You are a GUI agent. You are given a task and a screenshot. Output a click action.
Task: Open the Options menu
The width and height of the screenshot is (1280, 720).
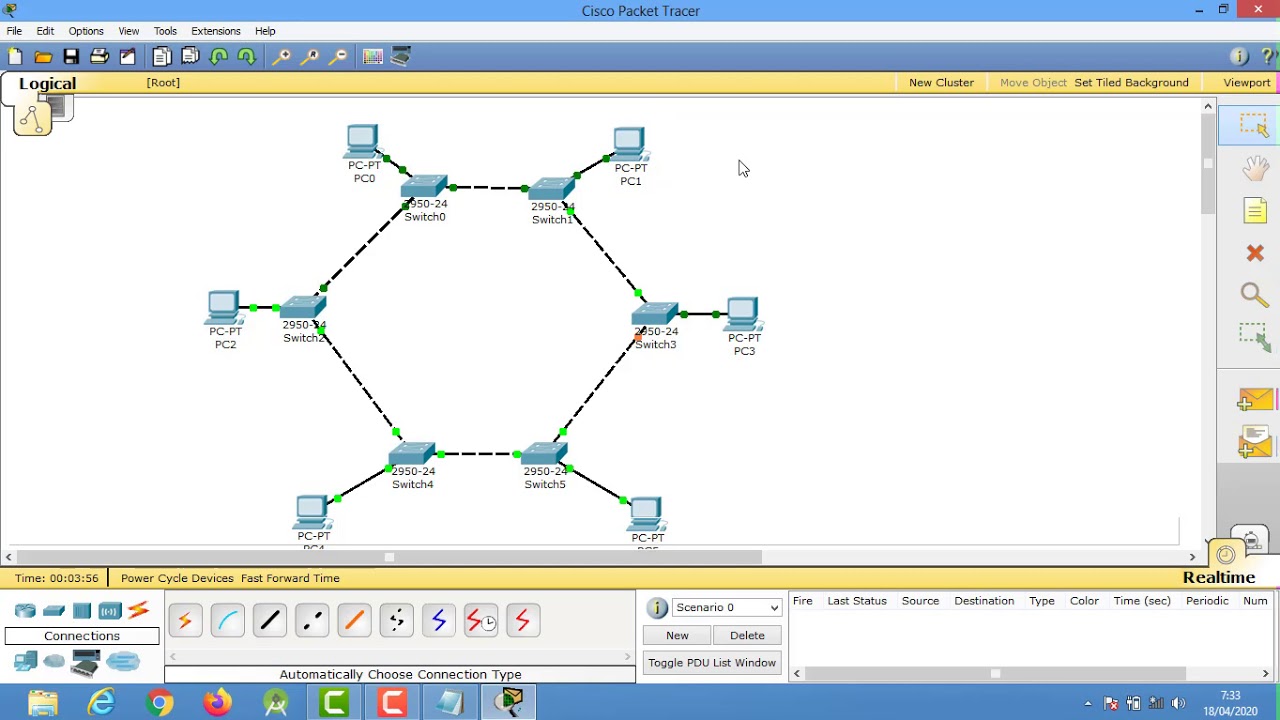[86, 31]
